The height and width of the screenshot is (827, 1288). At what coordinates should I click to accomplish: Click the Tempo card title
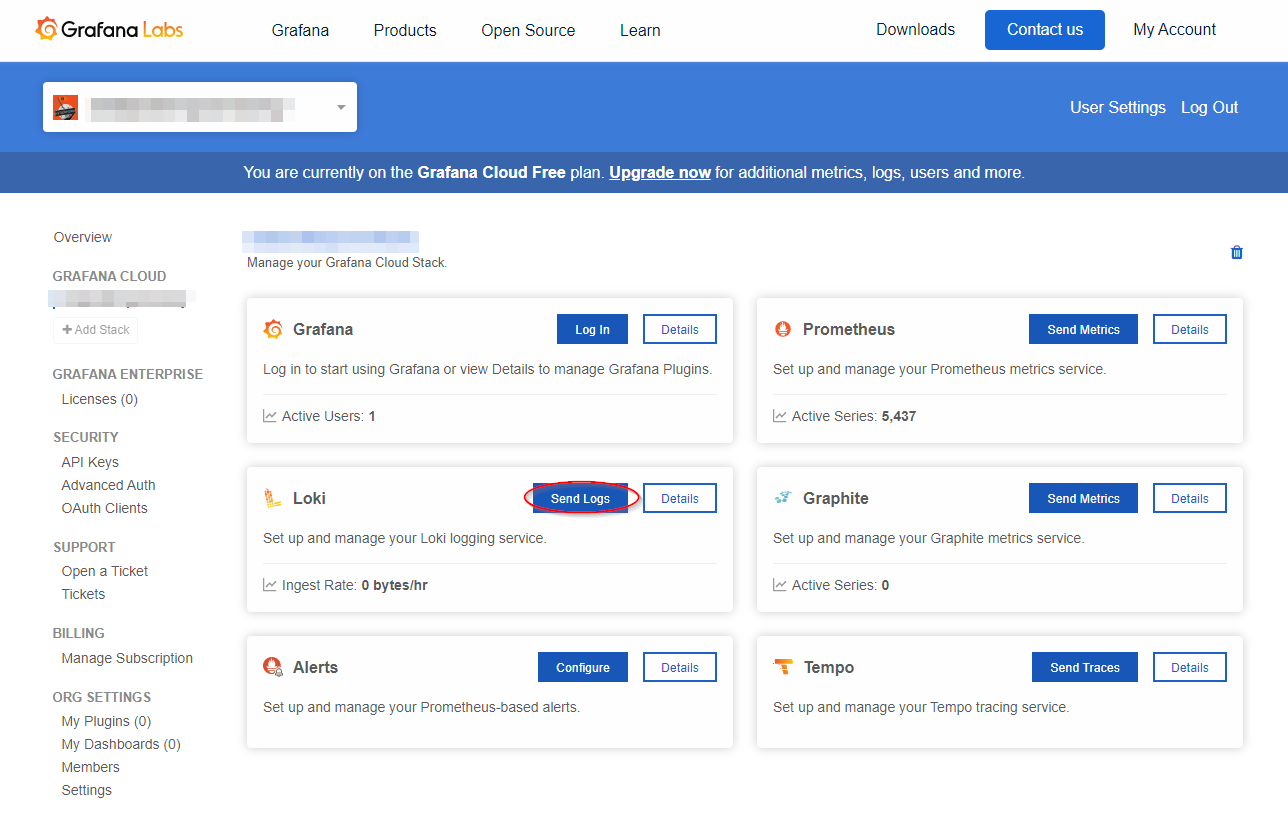(828, 667)
